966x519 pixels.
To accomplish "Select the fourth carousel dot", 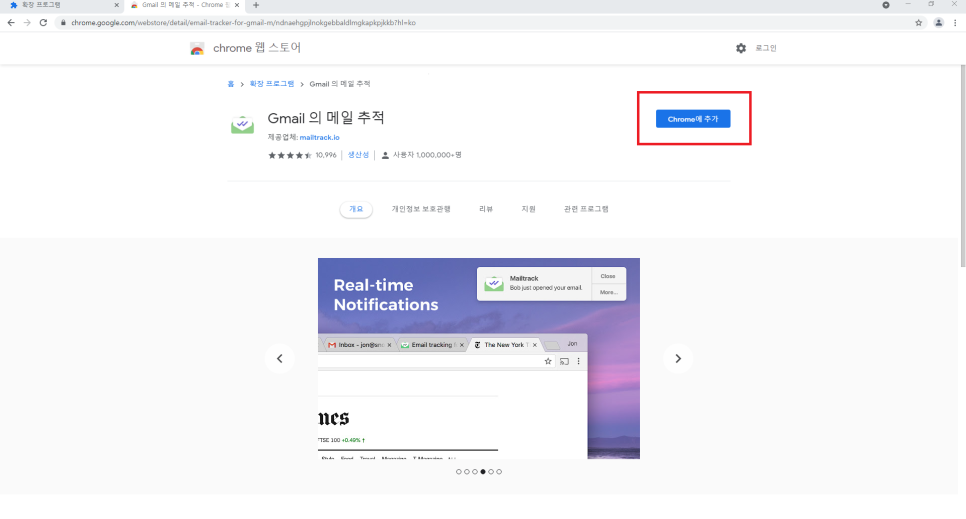I will tap(483, 472).
